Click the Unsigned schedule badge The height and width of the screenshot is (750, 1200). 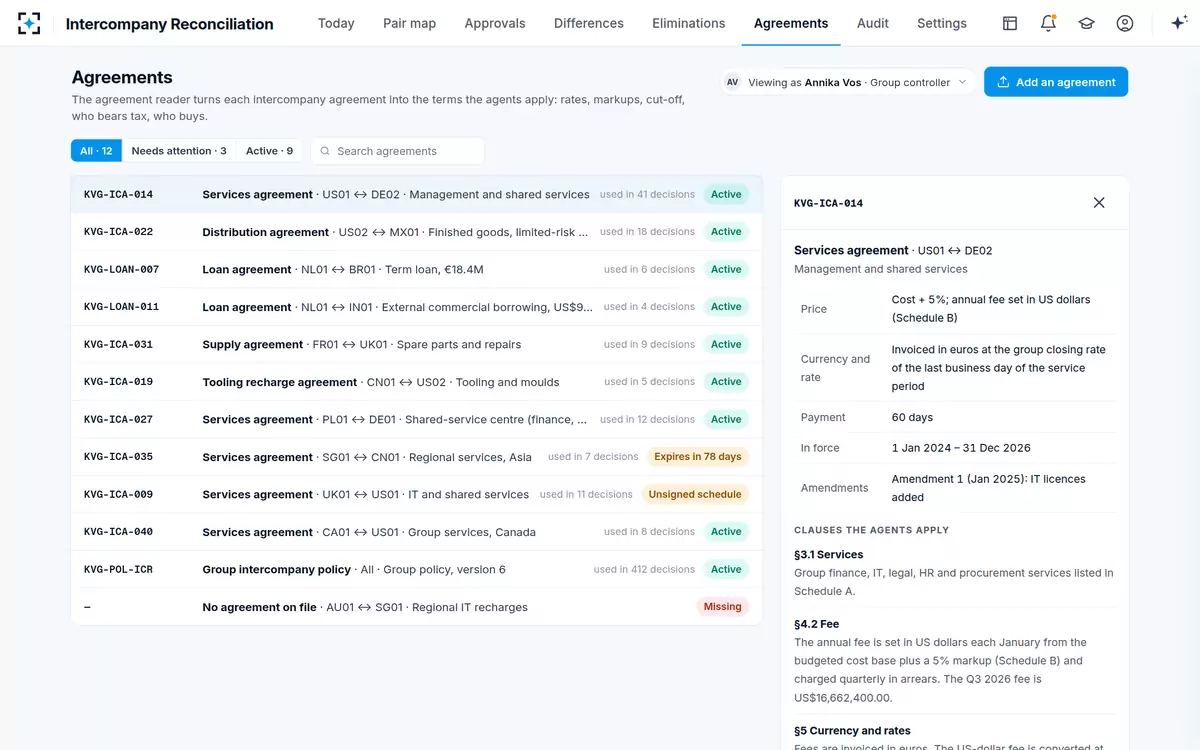point(695,494)
